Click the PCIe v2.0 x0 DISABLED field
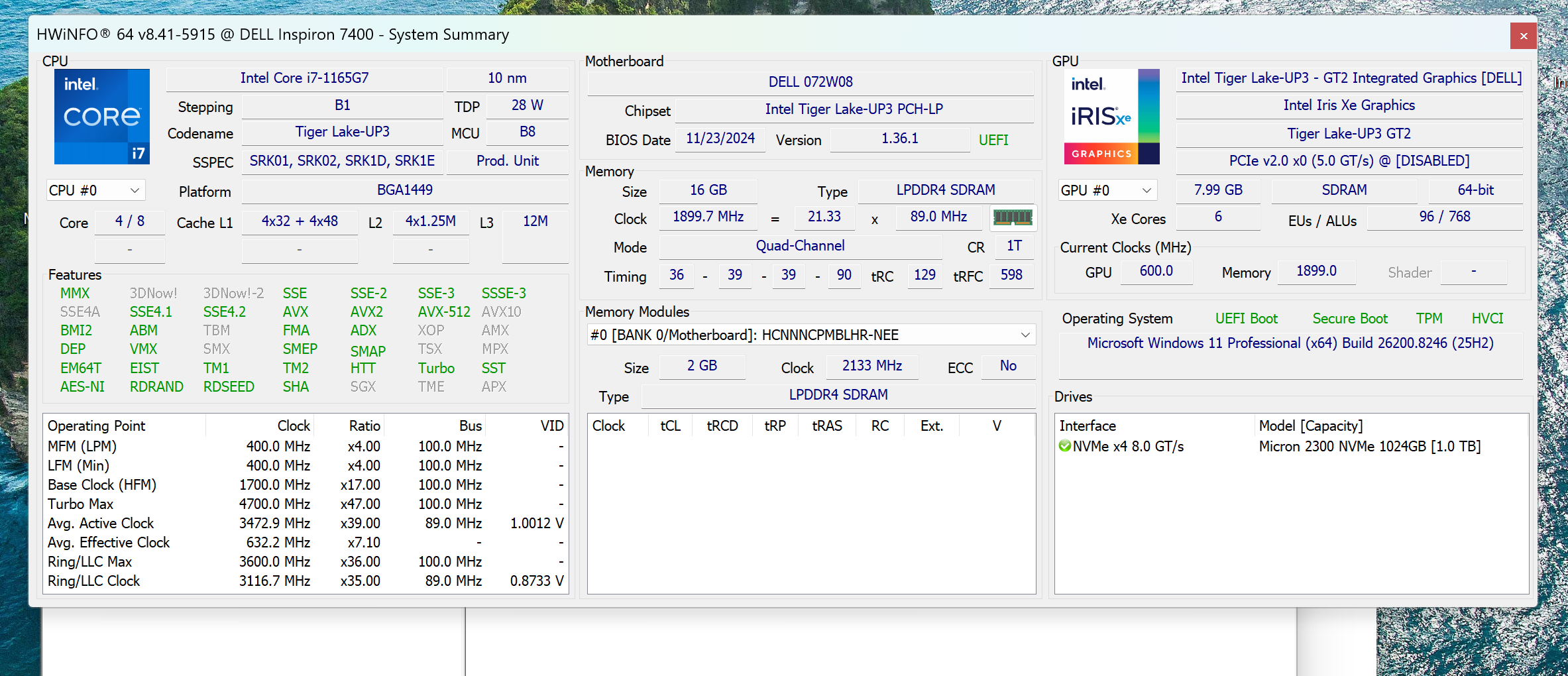Screen dimensions: 1568x676 pos(1349,161)
